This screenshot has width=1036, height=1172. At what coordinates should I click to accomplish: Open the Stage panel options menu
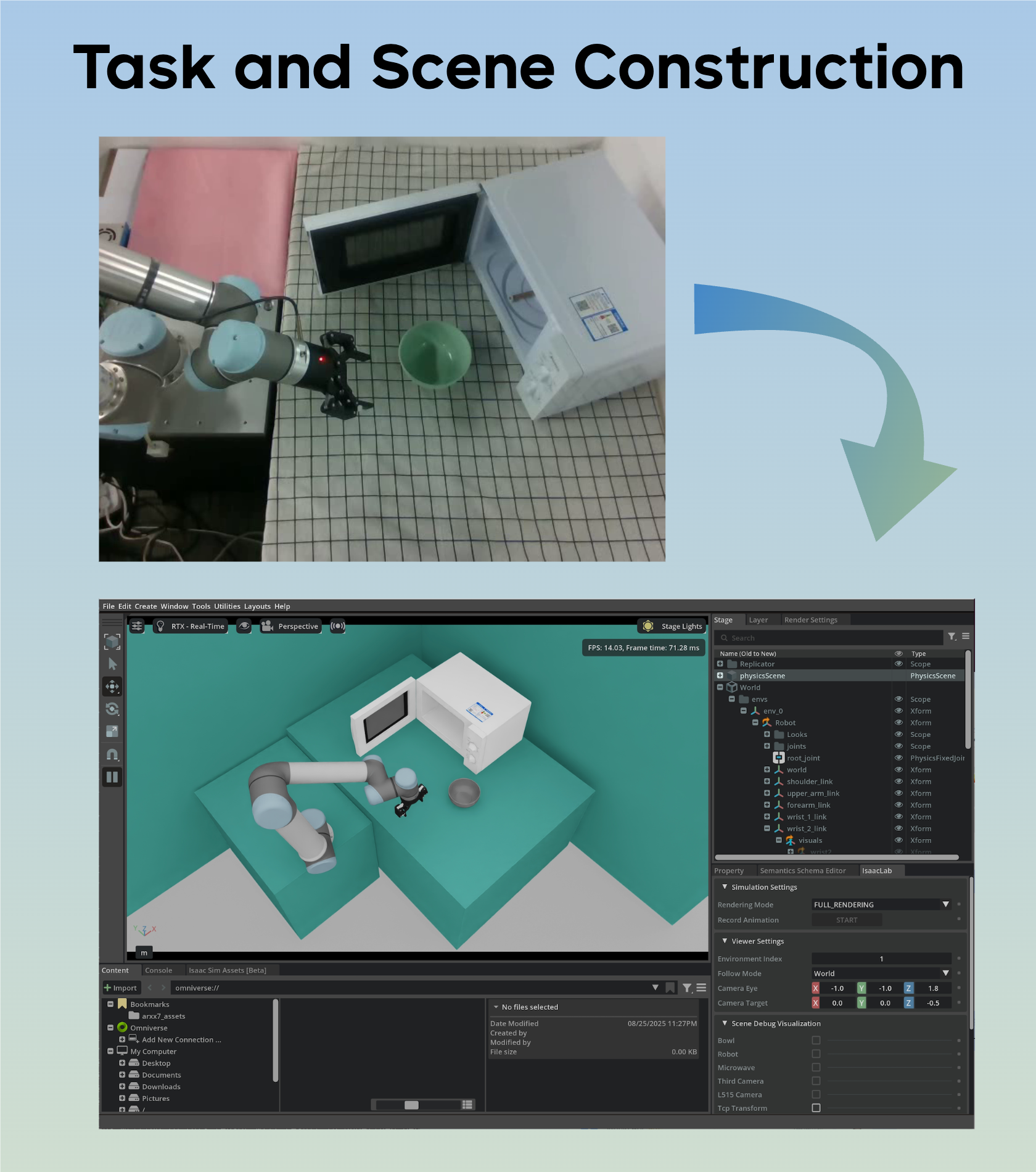[966, 636]
